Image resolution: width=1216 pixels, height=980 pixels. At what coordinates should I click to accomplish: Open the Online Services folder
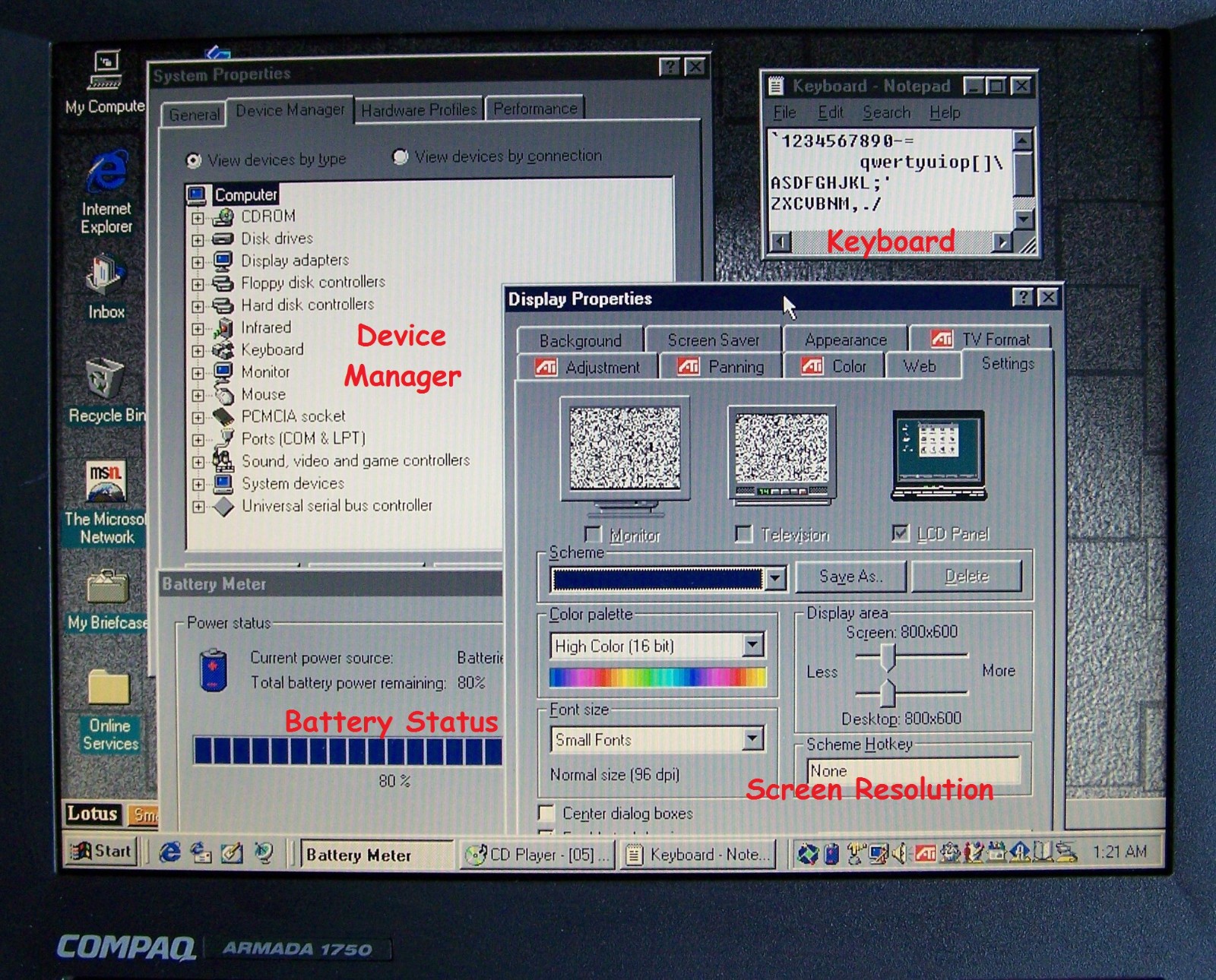pyautogui.click(x=110, y=710)
